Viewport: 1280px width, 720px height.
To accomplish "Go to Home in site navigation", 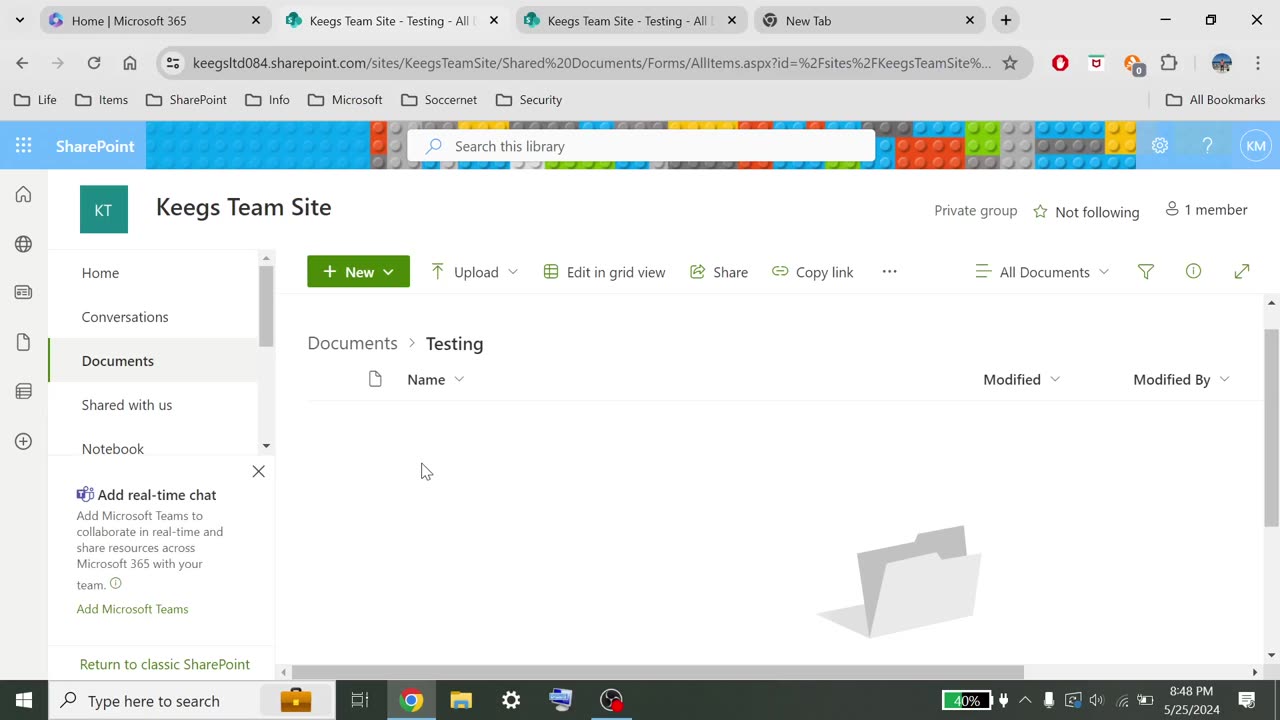I will click(x=100, y=273).
